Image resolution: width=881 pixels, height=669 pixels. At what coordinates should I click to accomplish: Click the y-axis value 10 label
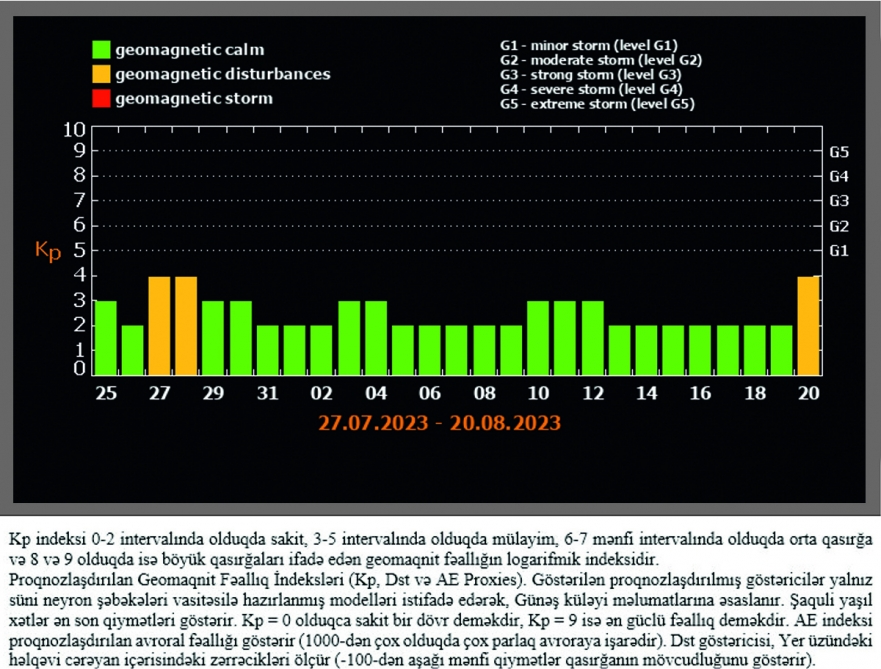point(74,130)
